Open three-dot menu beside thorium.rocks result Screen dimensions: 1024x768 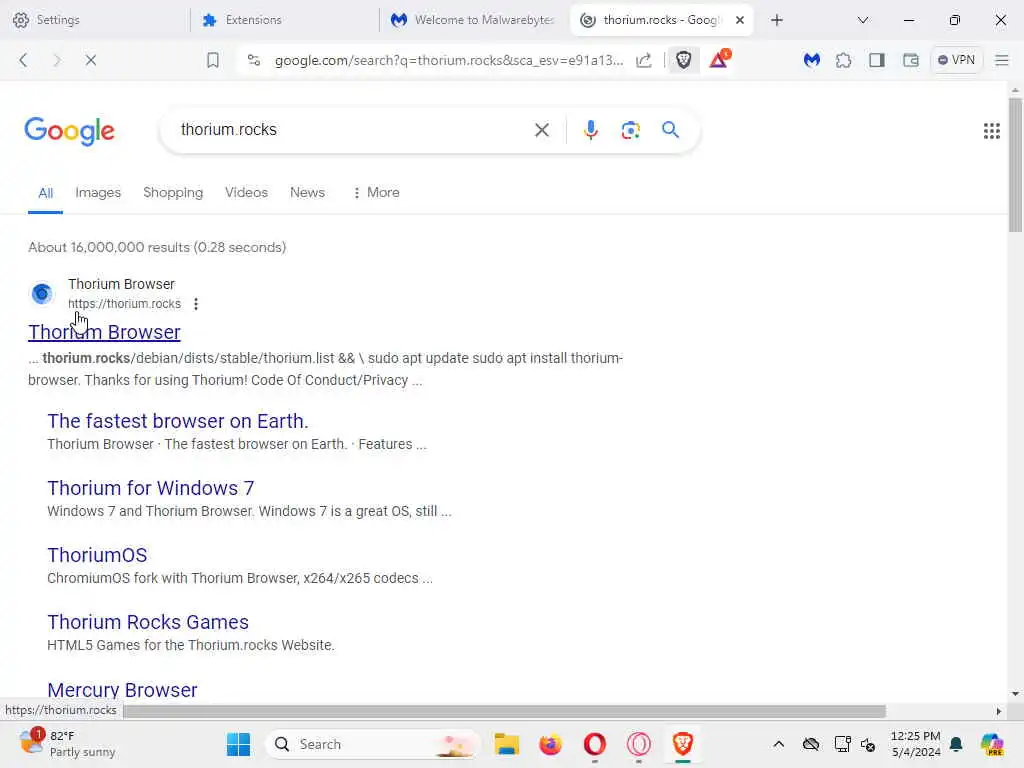(196, 304)
